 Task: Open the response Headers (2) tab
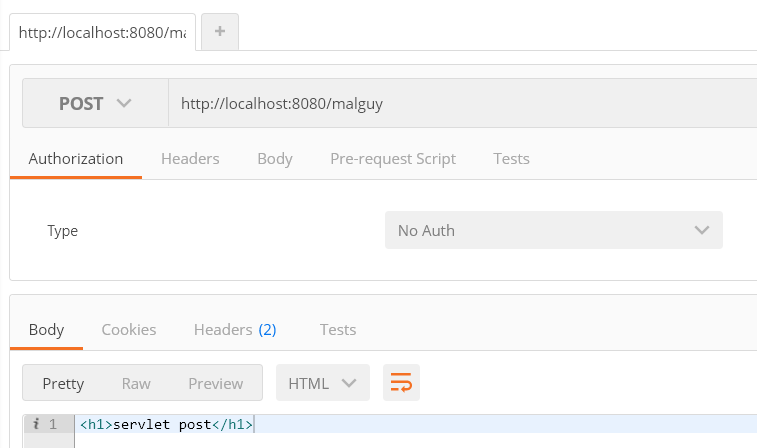[235, 329]
